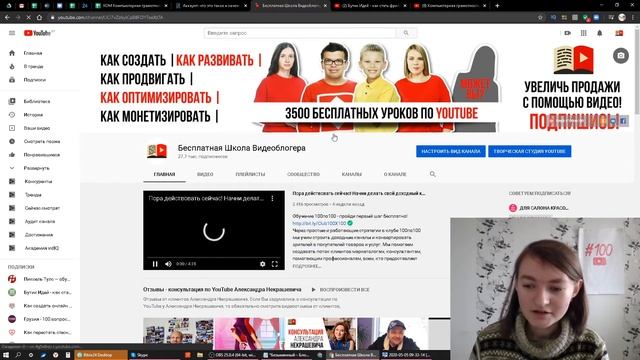This screenshot has width=640, height=360.
Task: Click the channel avatar logo
Action: (x=157, y=151)
